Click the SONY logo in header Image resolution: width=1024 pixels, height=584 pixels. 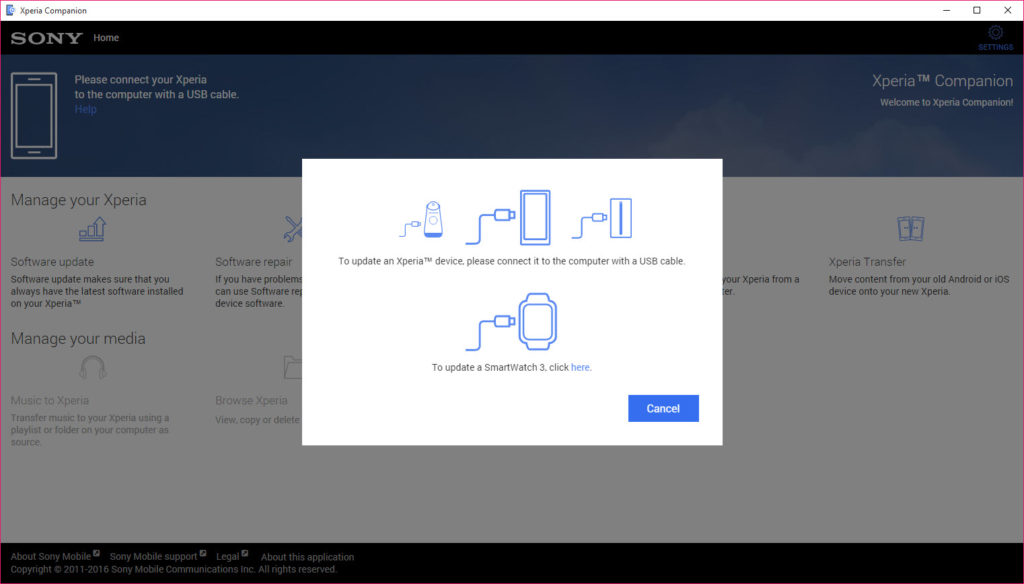[46, 38]
